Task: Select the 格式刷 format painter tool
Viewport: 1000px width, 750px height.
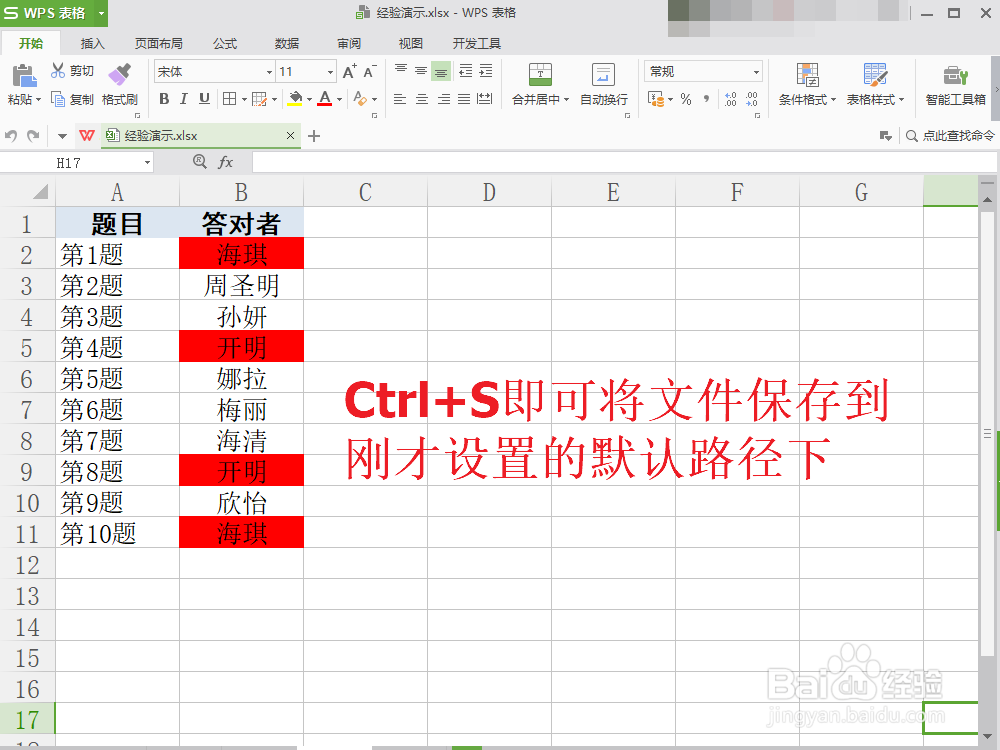Action: (x=120, y=85)
